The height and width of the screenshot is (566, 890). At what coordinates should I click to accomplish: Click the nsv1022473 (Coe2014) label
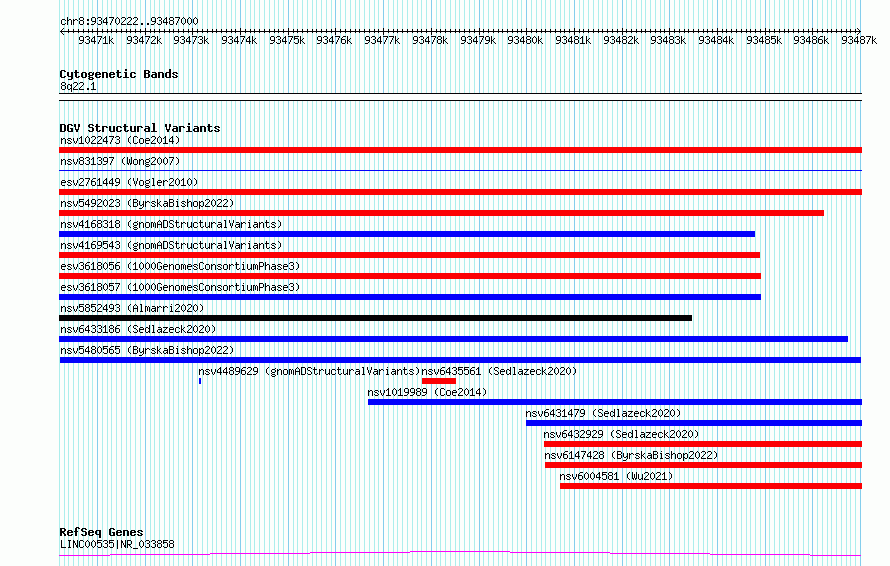(120, 140)
